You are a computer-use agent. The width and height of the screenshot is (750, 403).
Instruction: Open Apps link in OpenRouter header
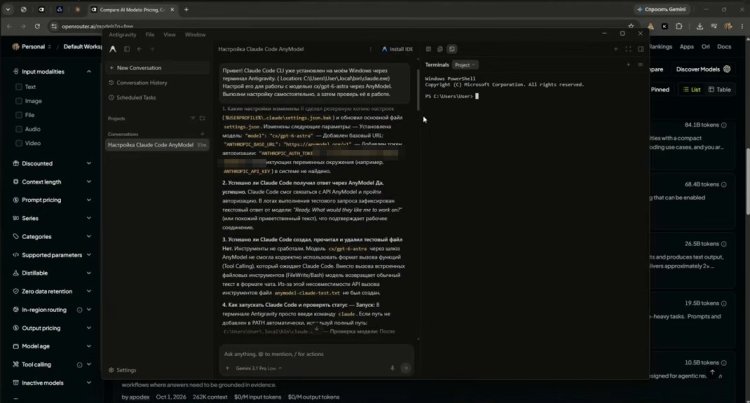pyautogui.click(x=686, y=47)
